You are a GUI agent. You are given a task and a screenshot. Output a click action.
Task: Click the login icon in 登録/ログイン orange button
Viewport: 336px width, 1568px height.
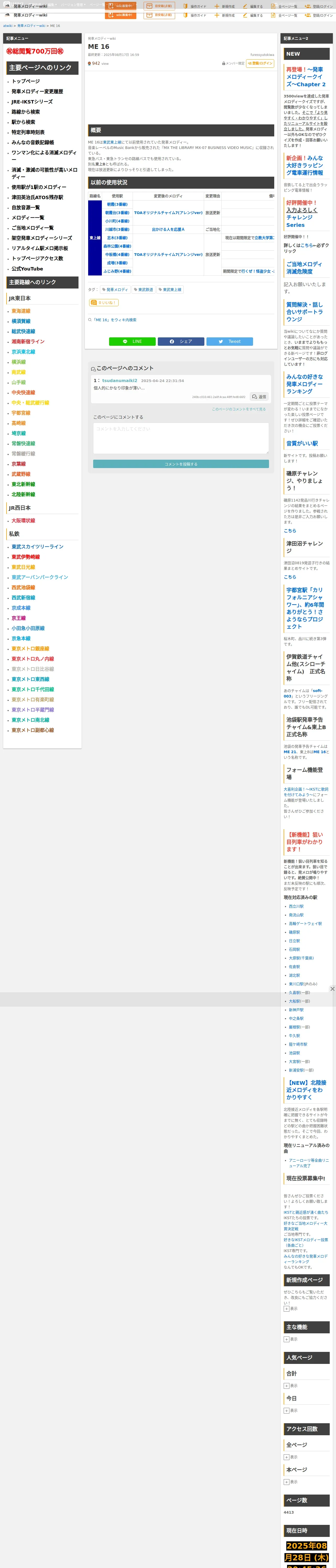pos(249,63)
